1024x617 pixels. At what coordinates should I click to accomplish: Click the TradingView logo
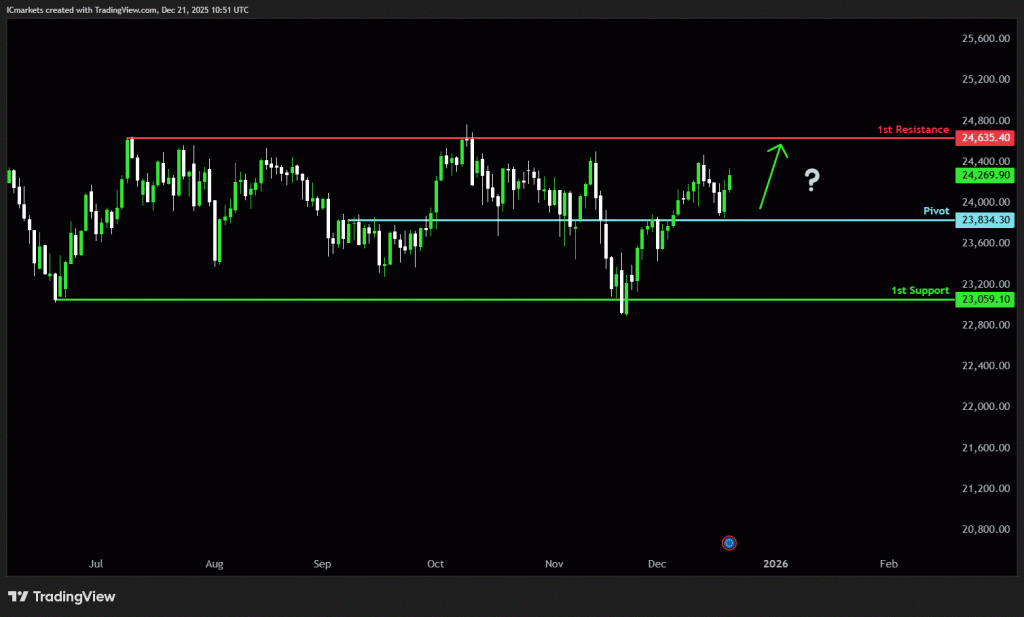coord(62,597)
